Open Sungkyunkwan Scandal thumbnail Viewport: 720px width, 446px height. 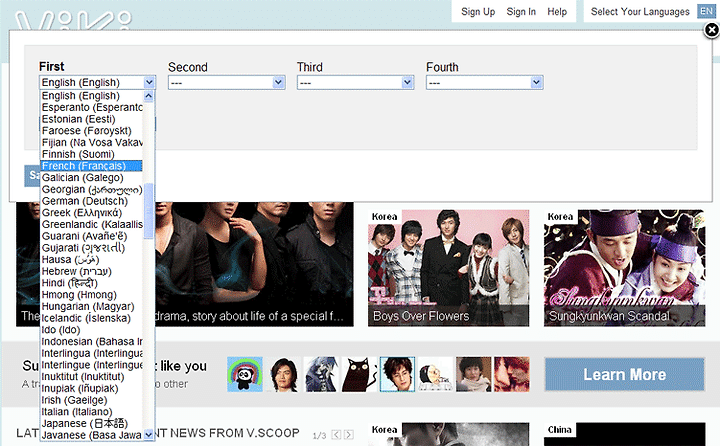624,268
